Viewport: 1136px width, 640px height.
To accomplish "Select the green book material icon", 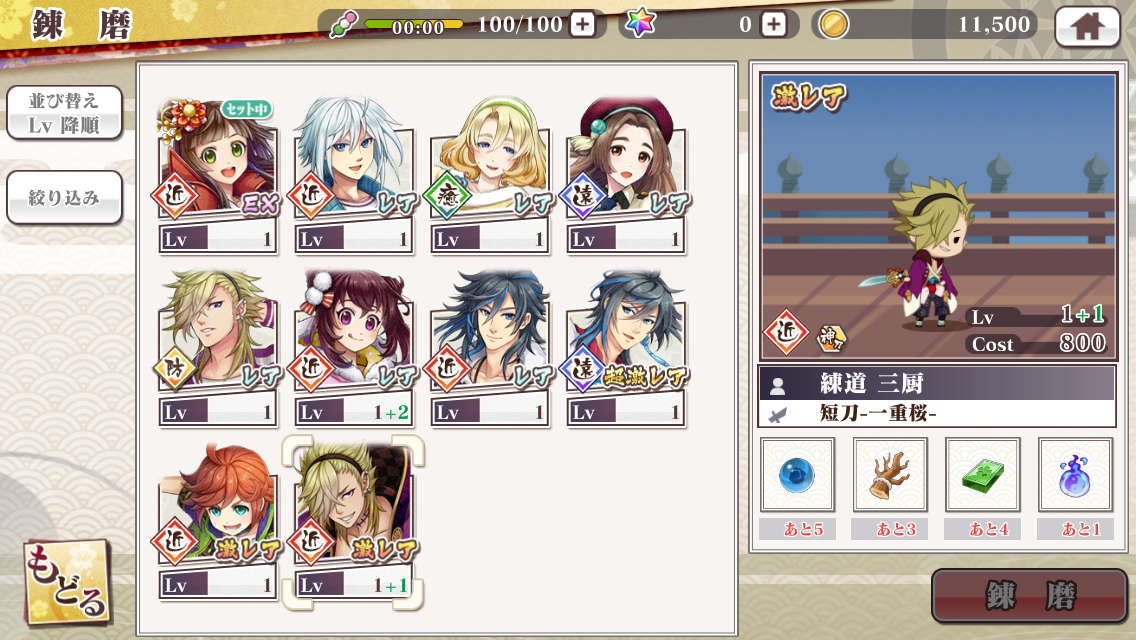I will click(982, 475).
